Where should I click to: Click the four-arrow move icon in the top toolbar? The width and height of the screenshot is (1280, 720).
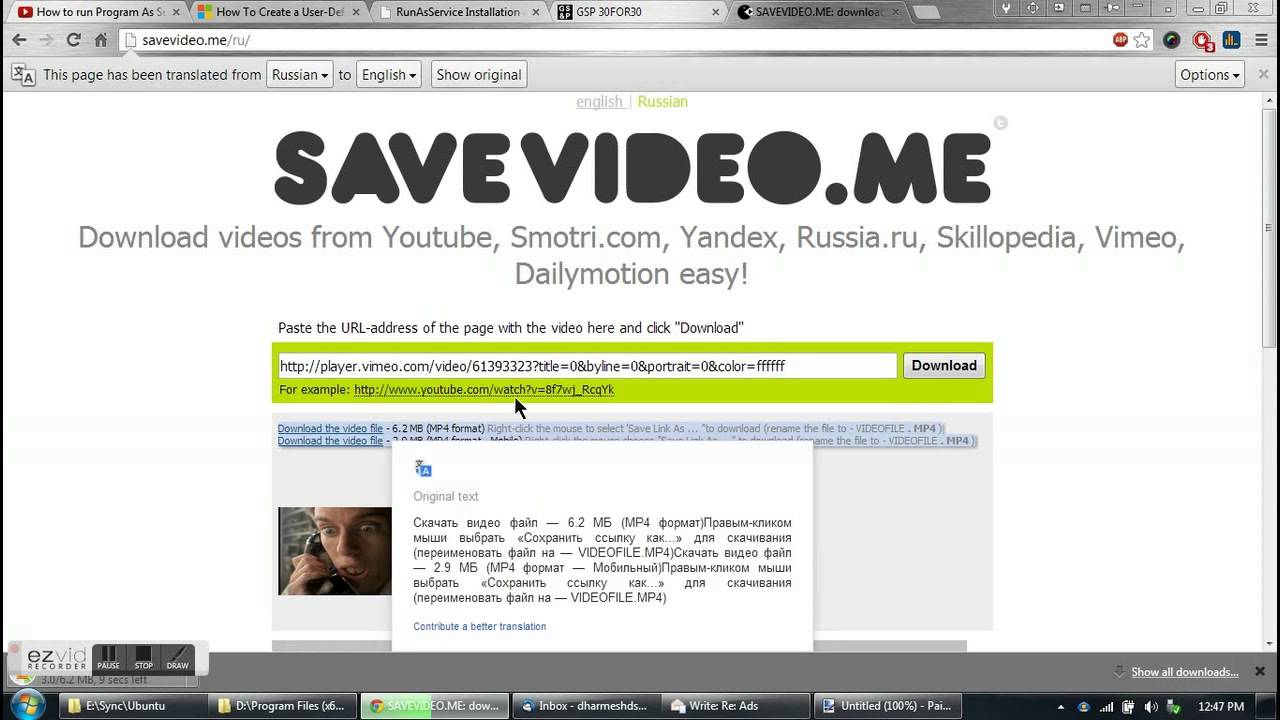click(x=1033, y=8)
